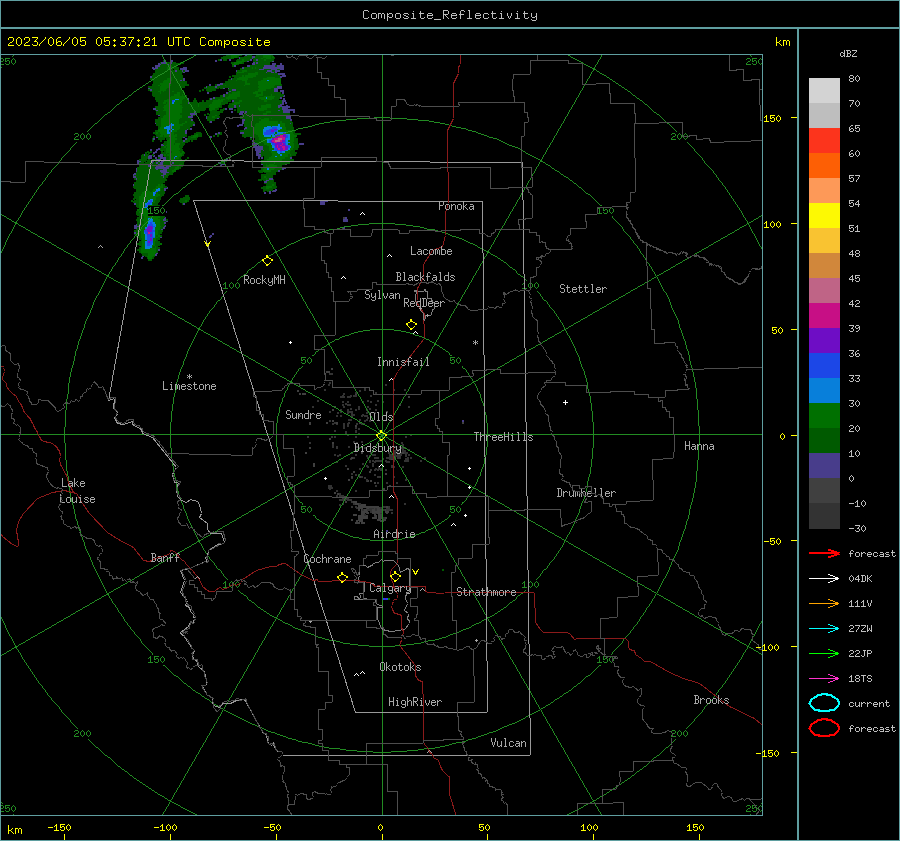Image resolution: width=900 pixels, height=841 pixels.
Task: Select the cyan current ellipse legend icon
Action: click(824, 703)
